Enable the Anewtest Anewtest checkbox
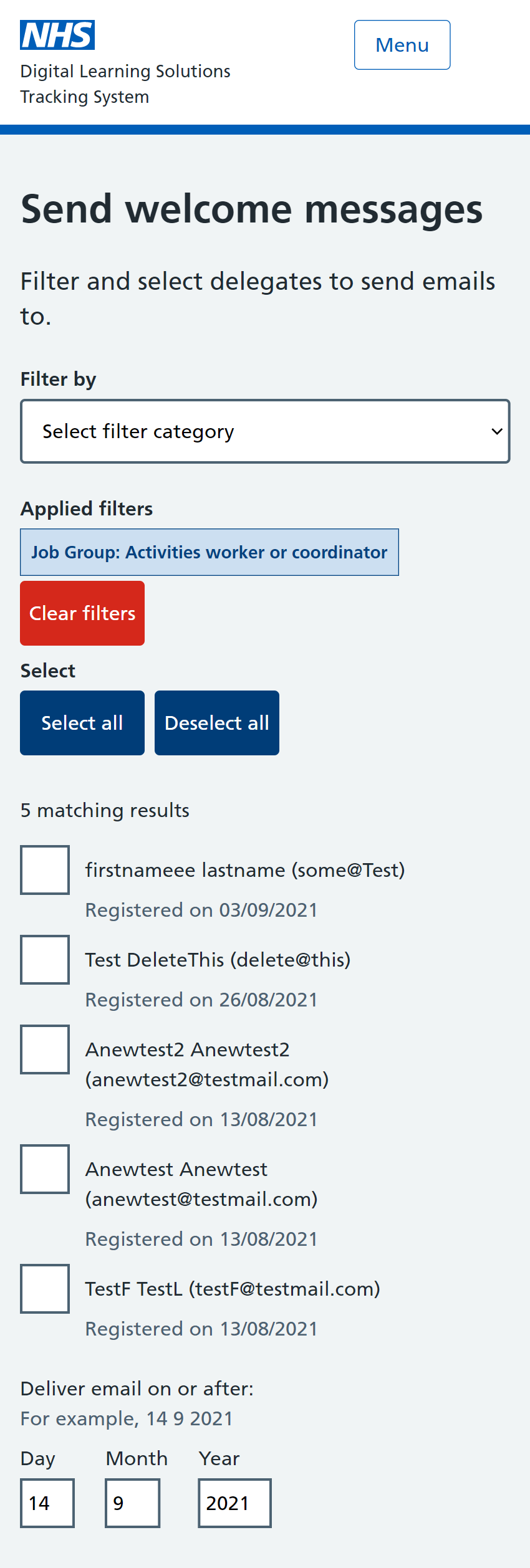The height and width of the screenshot is (1568, 530). point(45,1169)
